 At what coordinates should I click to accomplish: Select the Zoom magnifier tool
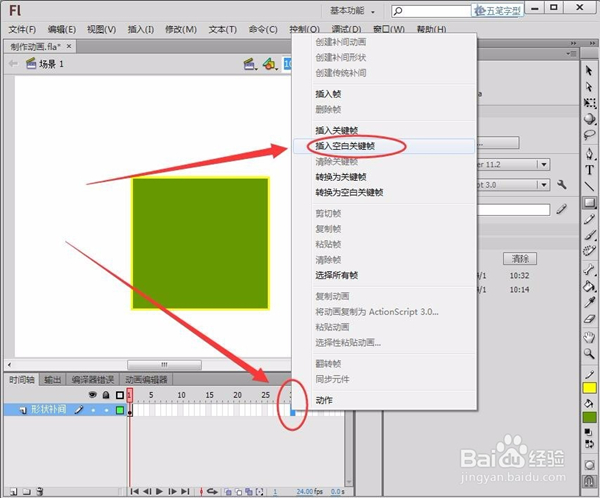pyautogui.click(x=589, y=354)
